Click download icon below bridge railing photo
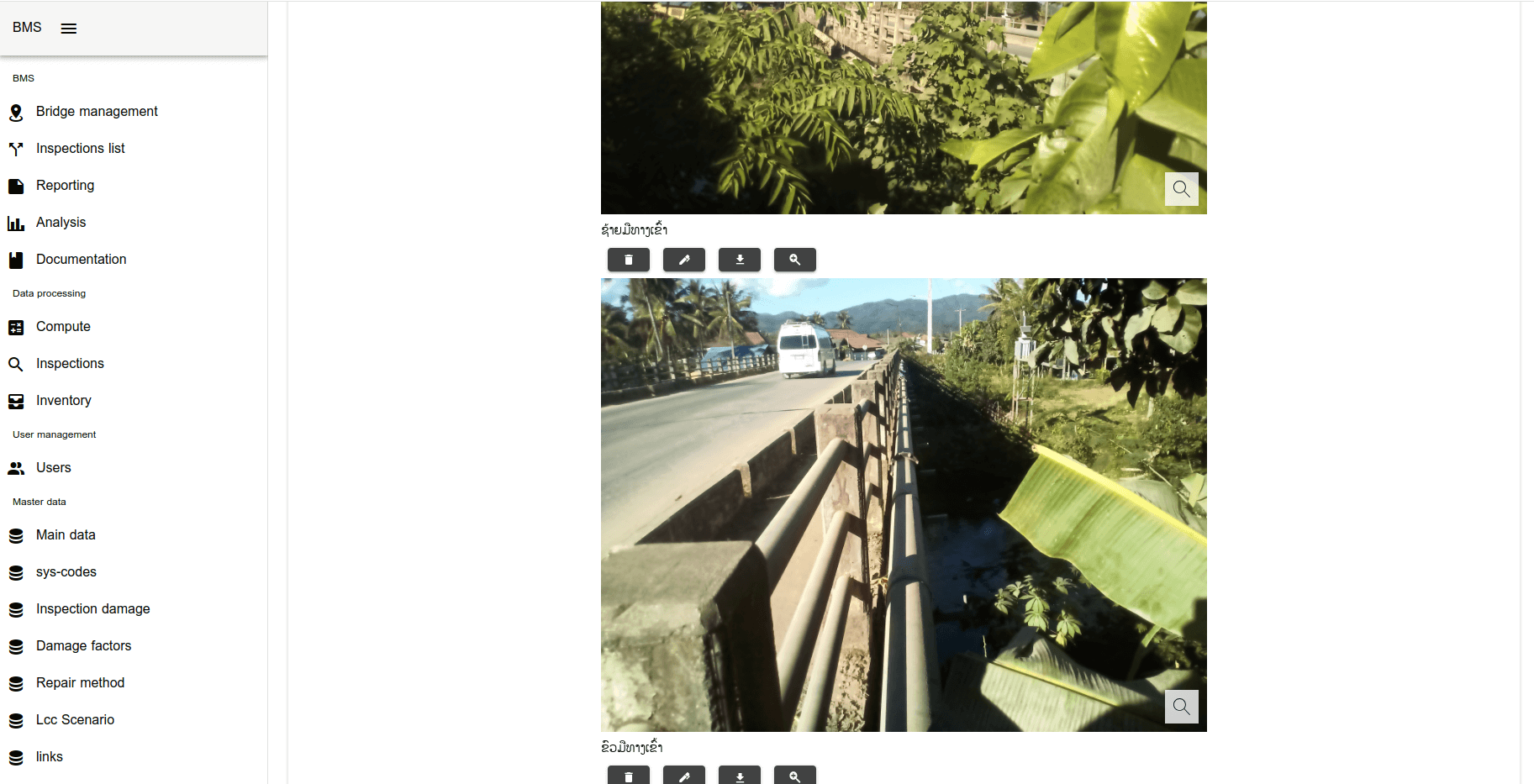Viewport: 1534px width, 784px height. click(x=740, y=776)
